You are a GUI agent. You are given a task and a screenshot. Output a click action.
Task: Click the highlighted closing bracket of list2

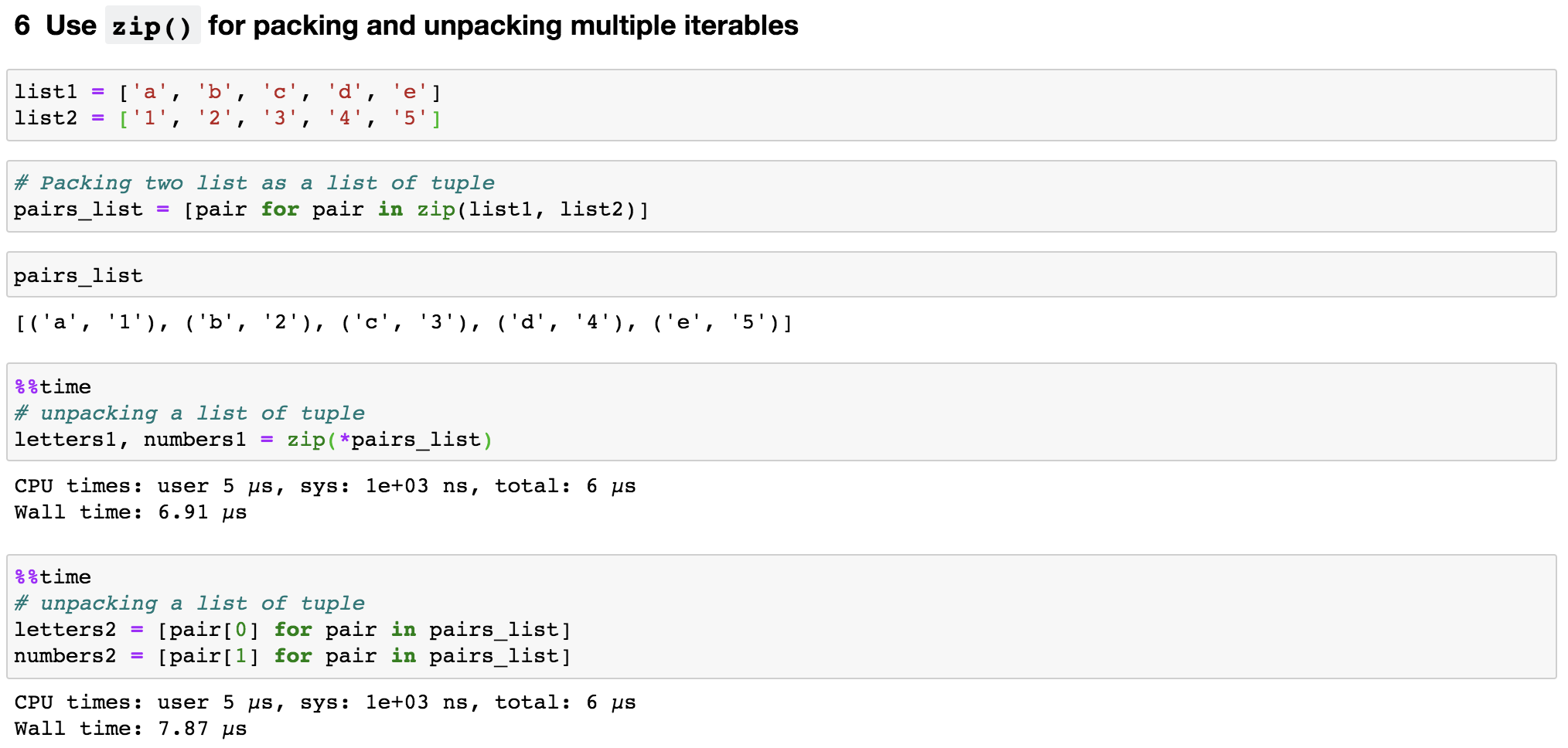click(x=436, y=118)
